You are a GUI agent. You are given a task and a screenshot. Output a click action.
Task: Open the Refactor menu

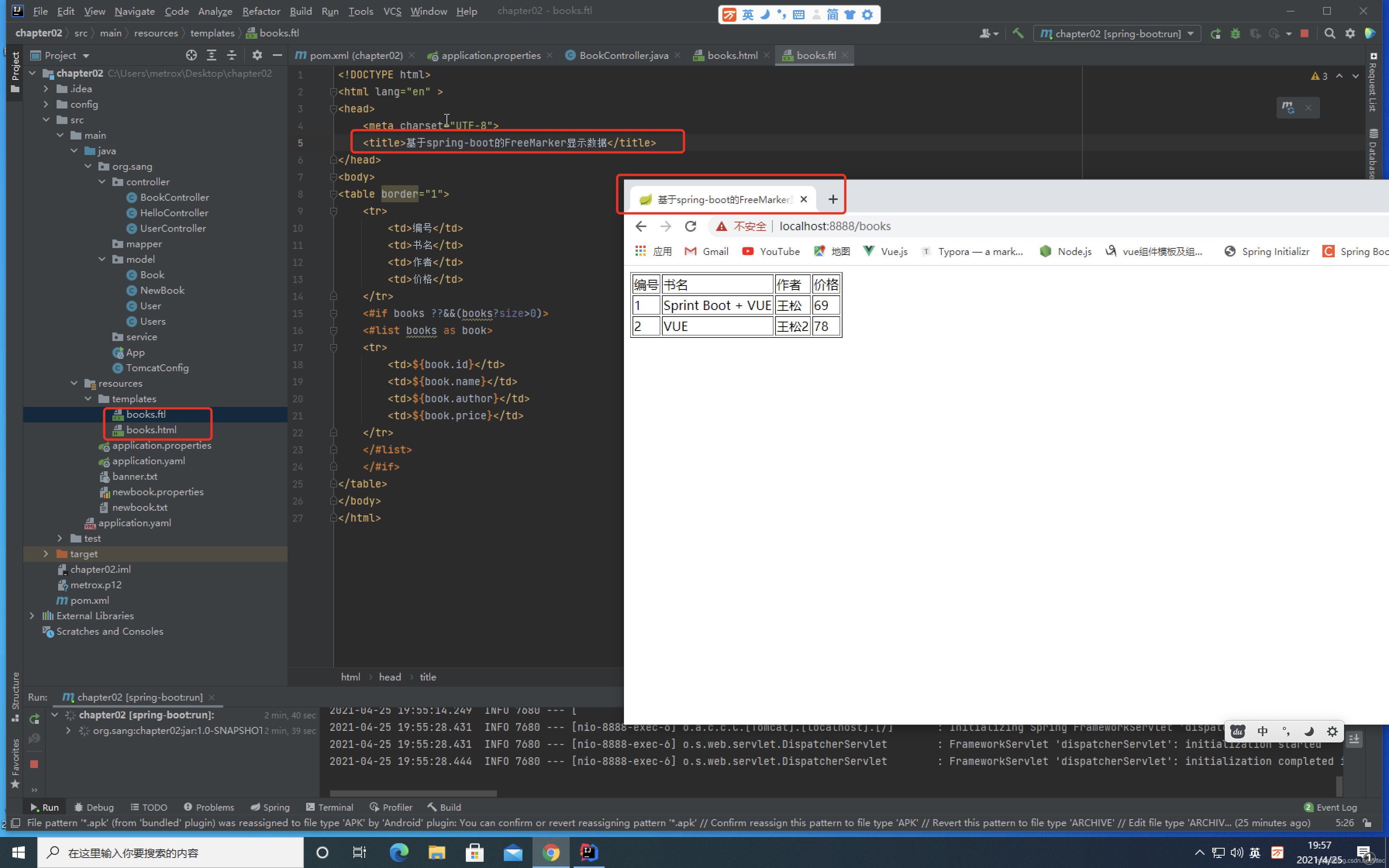(260, 11)
